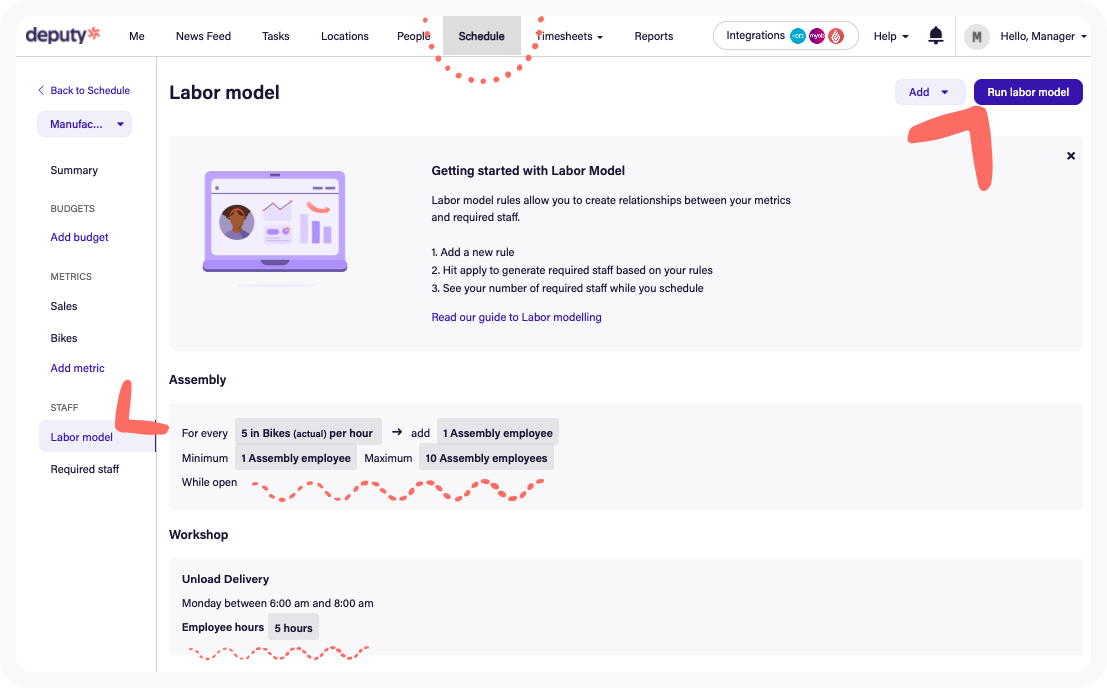Edit the 5 in Bikes per hour field
The width and height of the screenshot is (1107, 688).
(307, 433)
